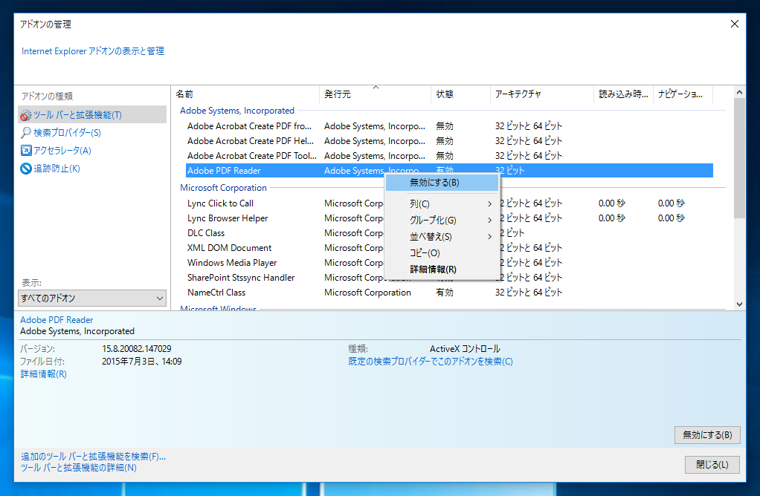Select the NameCtrl Class row
760x496 pixels.
click(x=449, y=292)
